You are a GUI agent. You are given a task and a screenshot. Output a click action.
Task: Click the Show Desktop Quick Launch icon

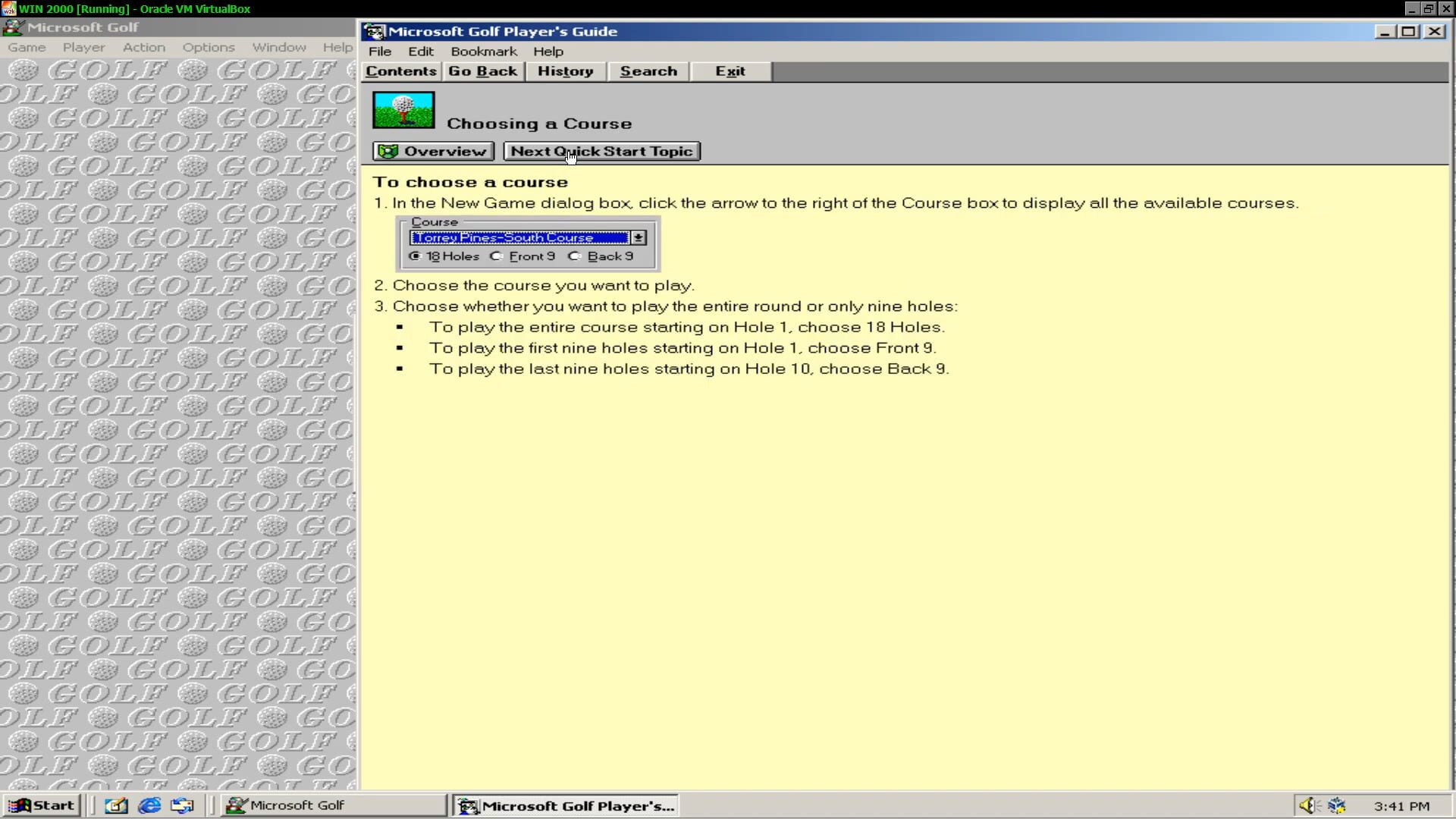pos(115,805)
